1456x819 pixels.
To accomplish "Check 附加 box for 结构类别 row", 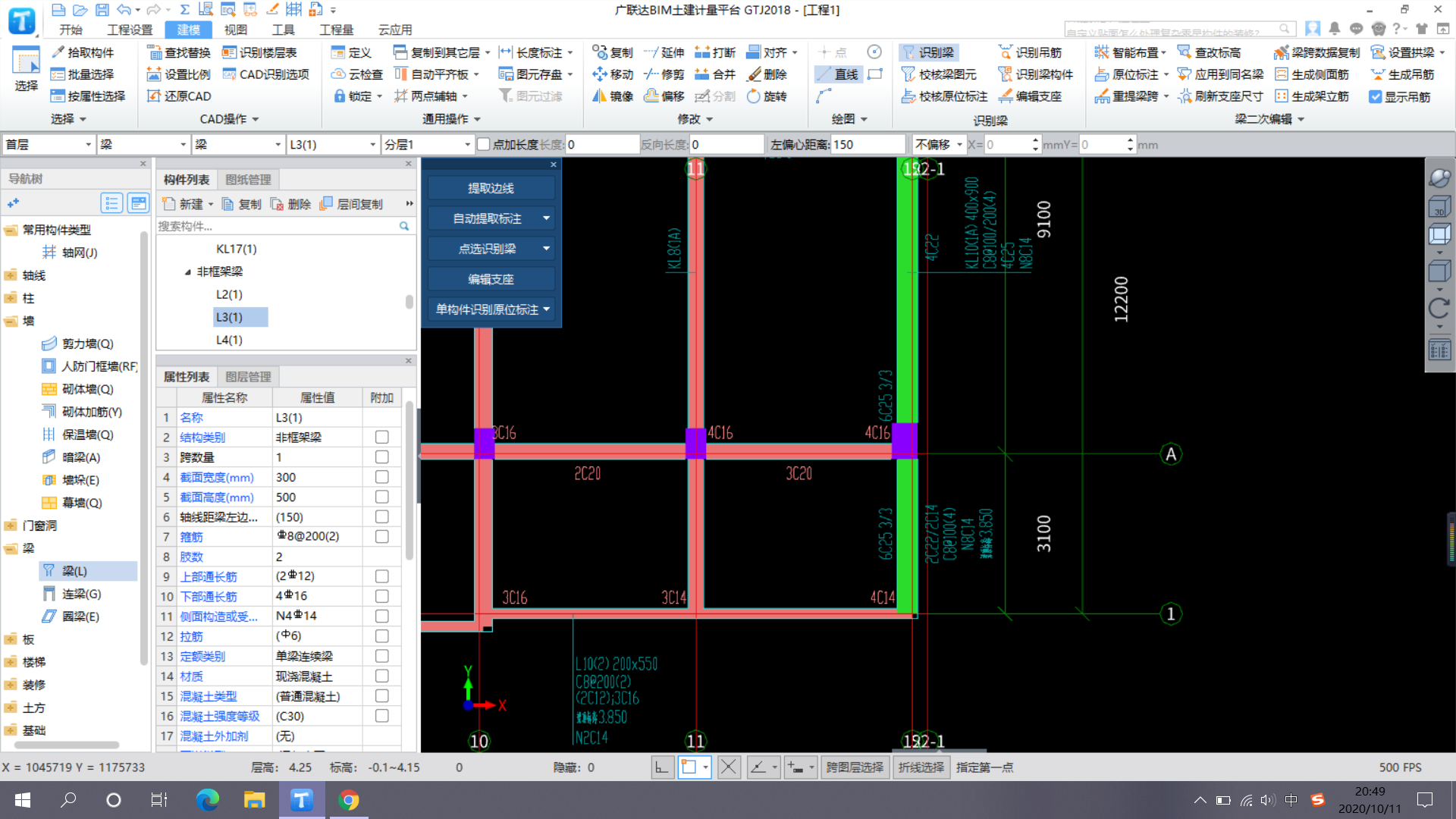I will click(x=381, y=438).
